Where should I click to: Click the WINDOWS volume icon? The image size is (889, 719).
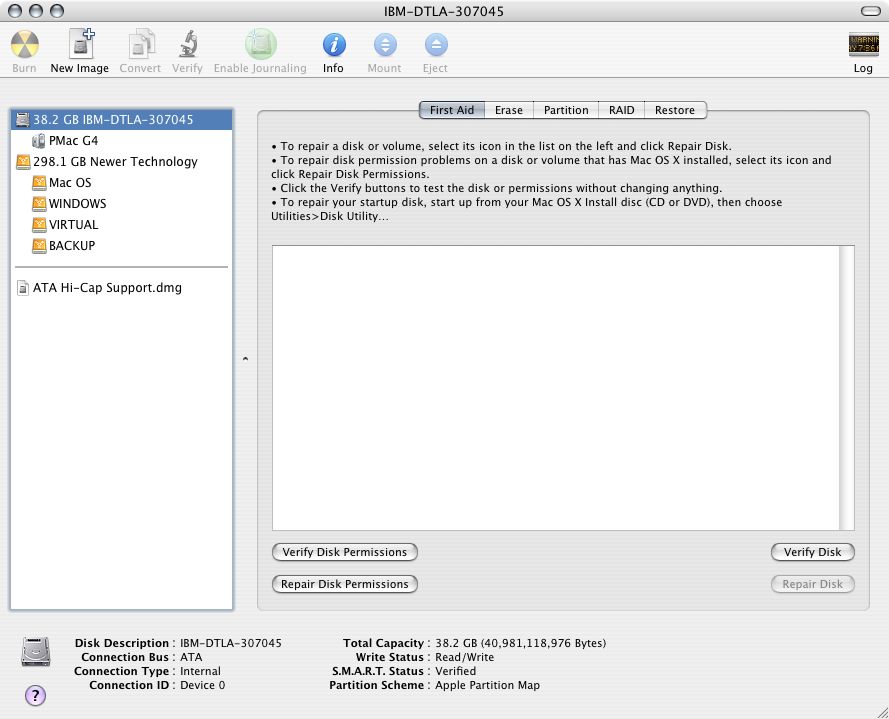pos(39,204)
